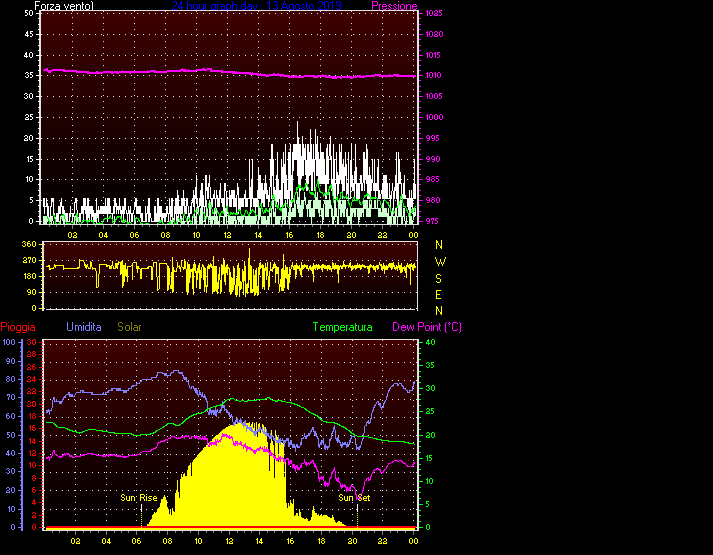
Task: Click the red rain axis value 28
Action: tap(31, 355)
